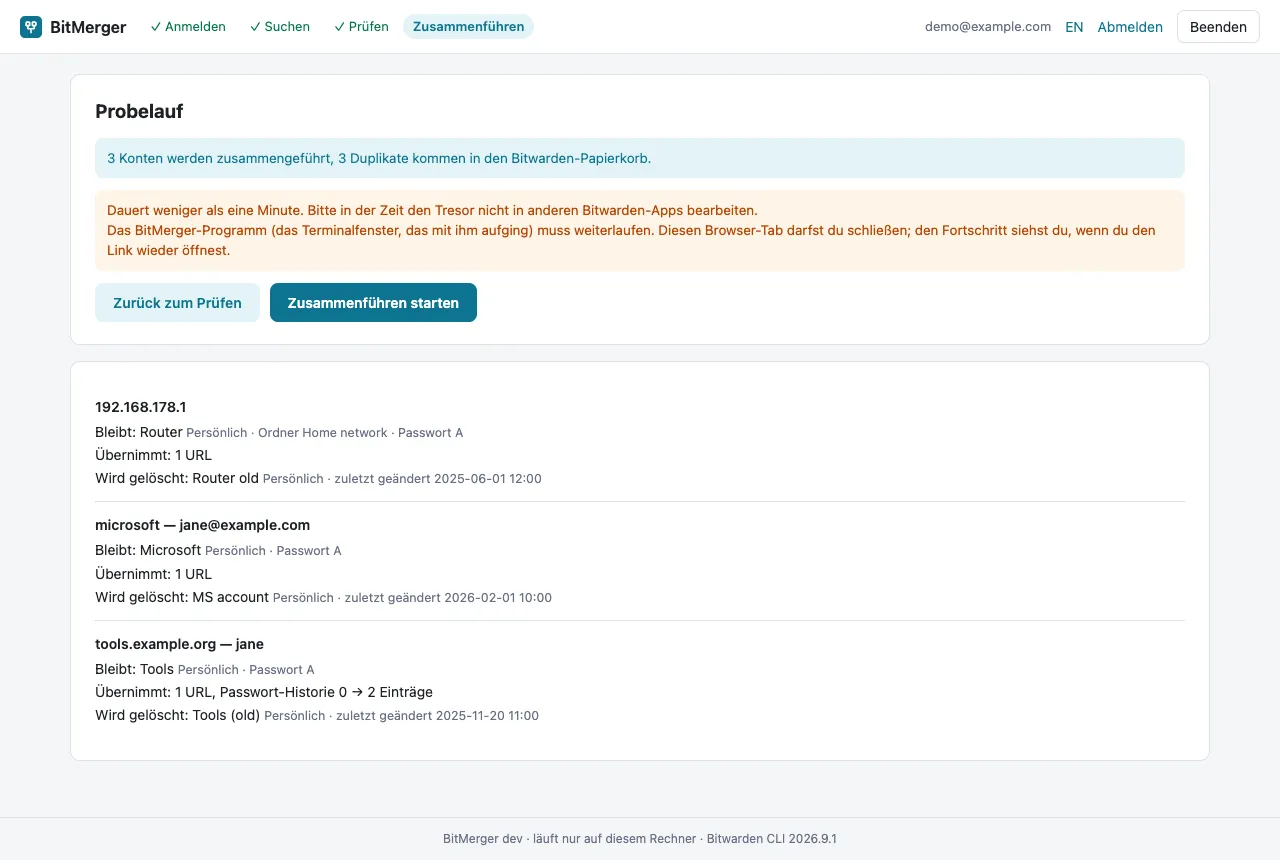Open the Prüfen step
The image size is (1280, 860).
tap(361, 27)
